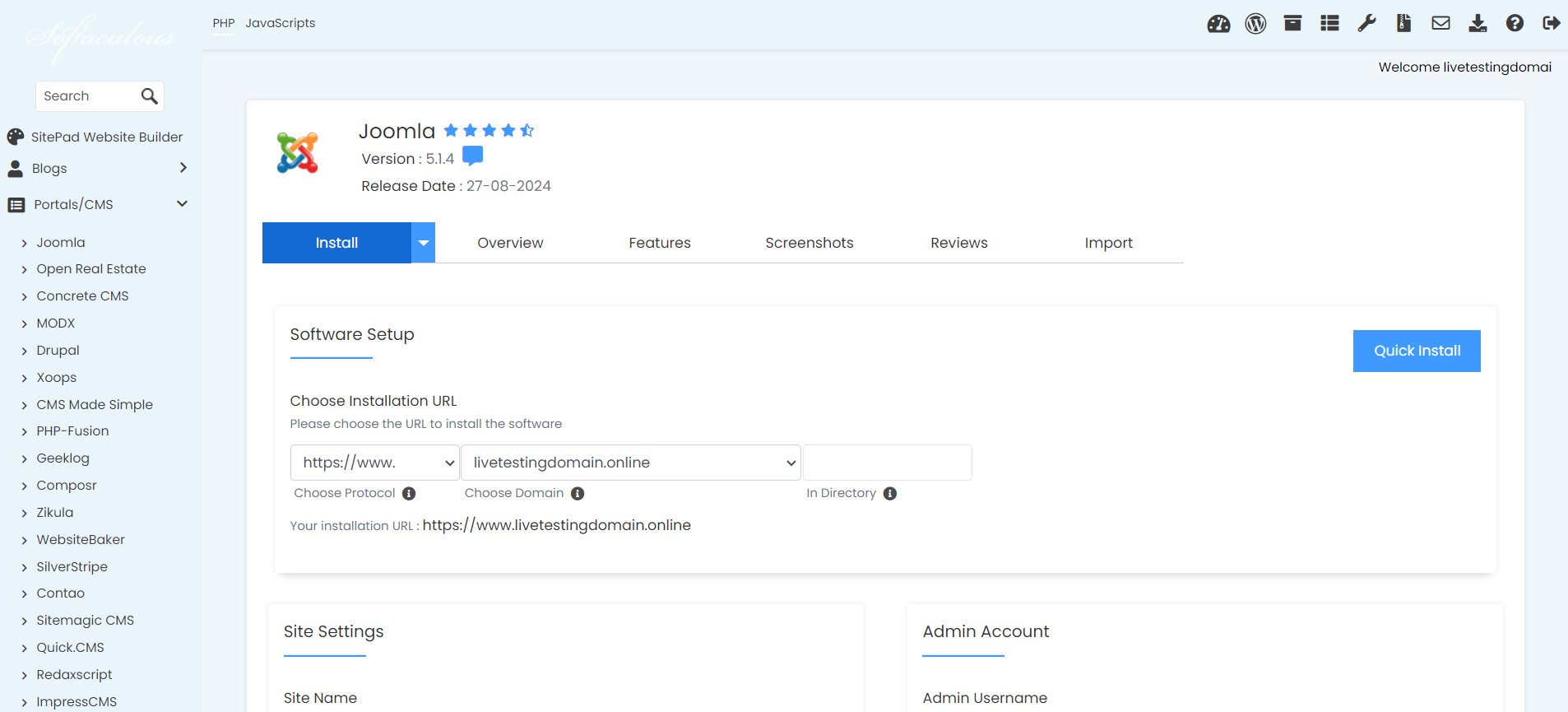1568x712 pixels.
Task: Select Redaxscript in sidebar
Action: [74, 674]
